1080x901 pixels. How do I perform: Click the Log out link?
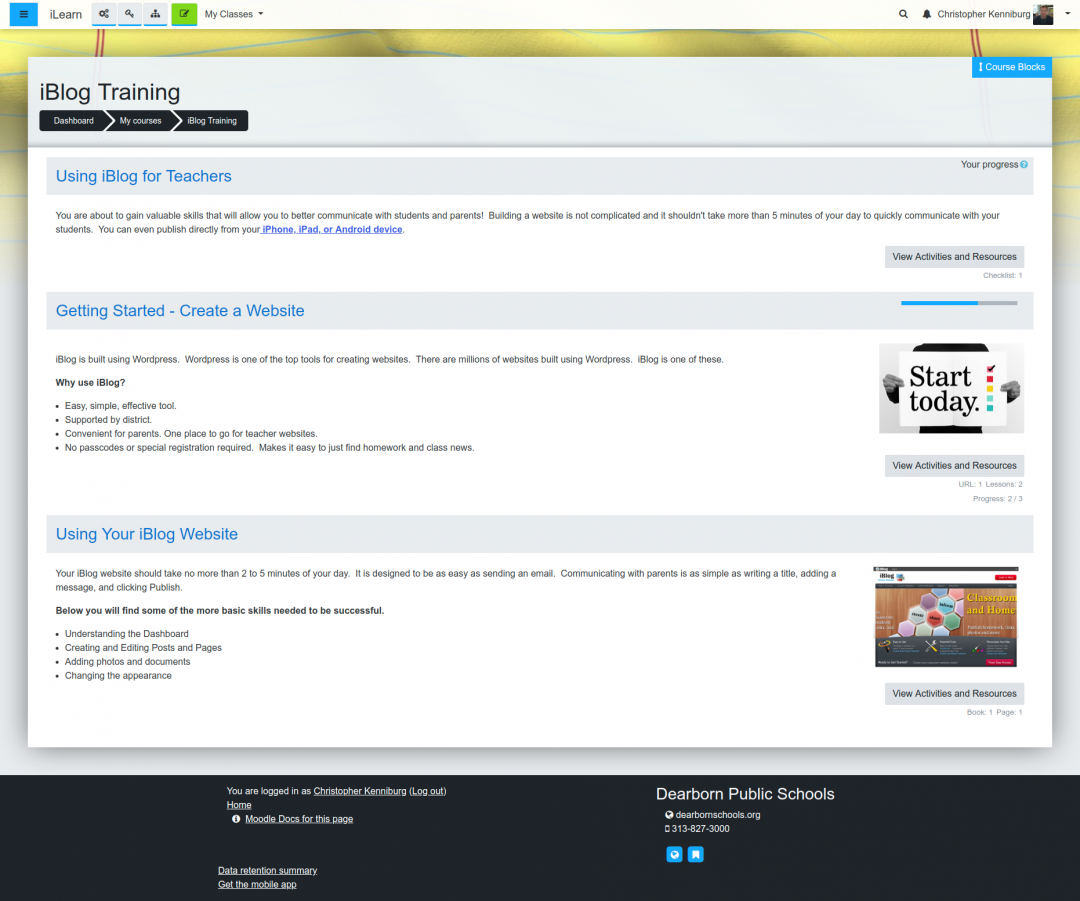[427, 790]
